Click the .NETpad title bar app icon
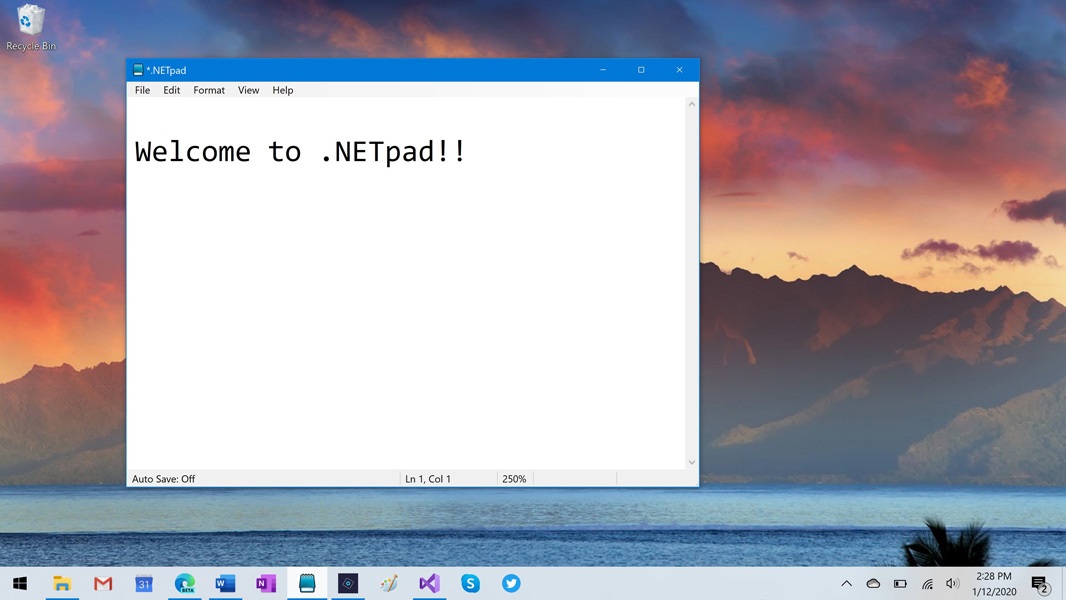The height and width of the screenshot is (600, 1066). 138,70
